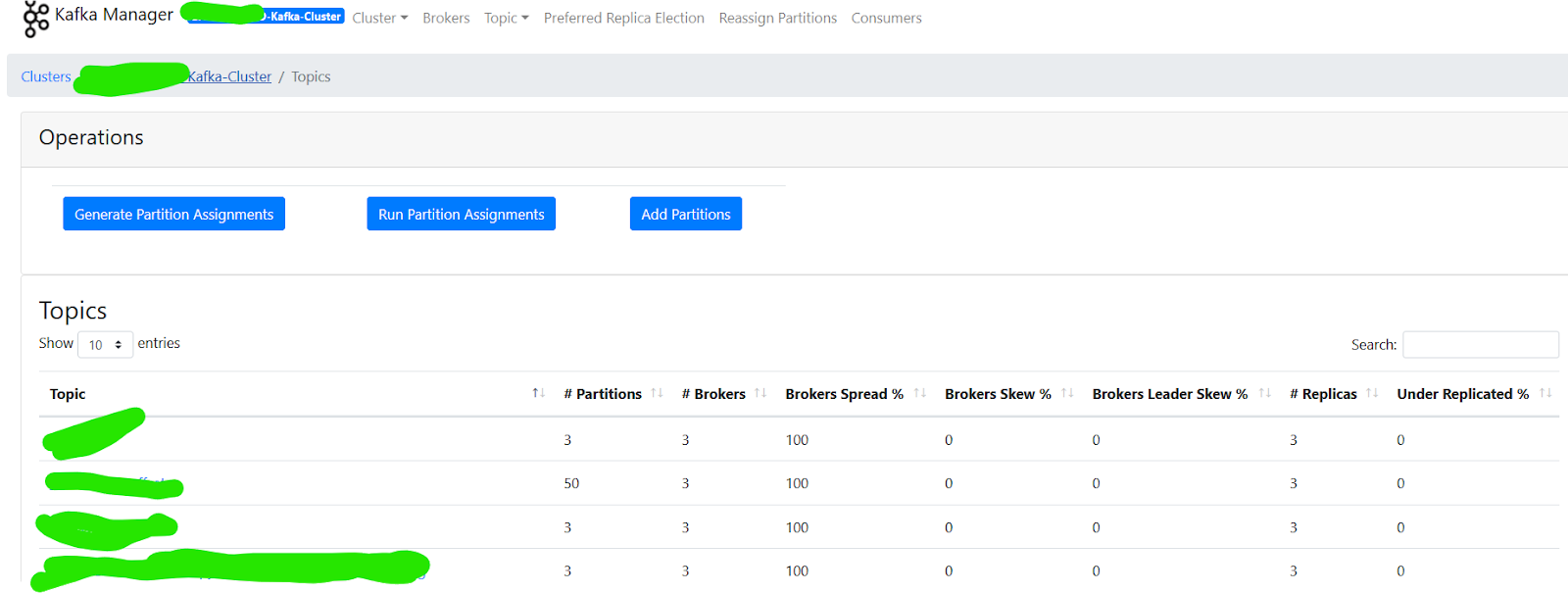This screenshot has width=1568, height=593.
Task: Expand the Cluster dropdown menu
Action: point(380,18)
